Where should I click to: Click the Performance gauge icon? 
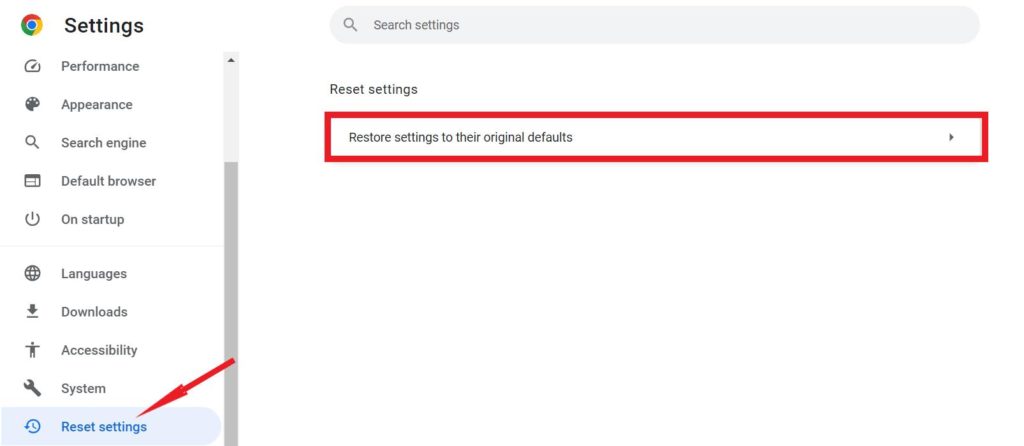[33, 67]
